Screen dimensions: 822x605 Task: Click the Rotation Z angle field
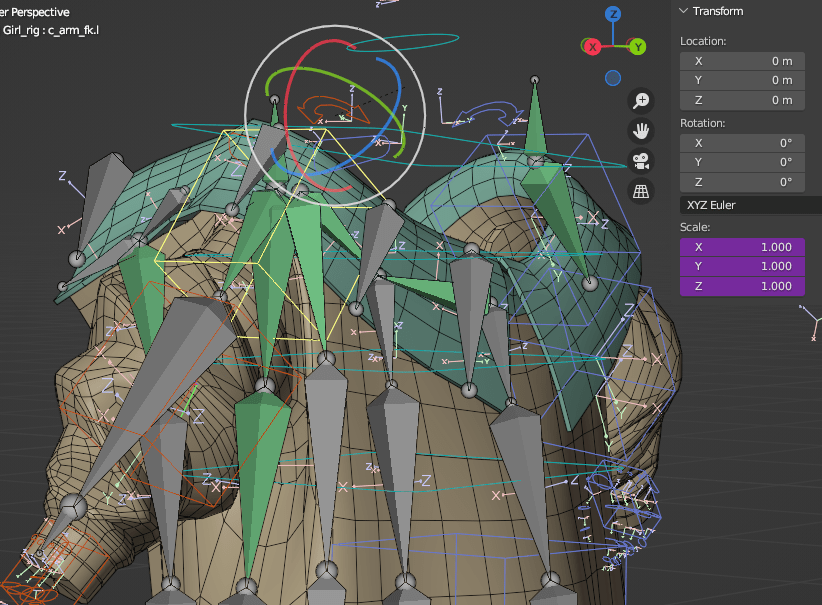coord(742,182)
